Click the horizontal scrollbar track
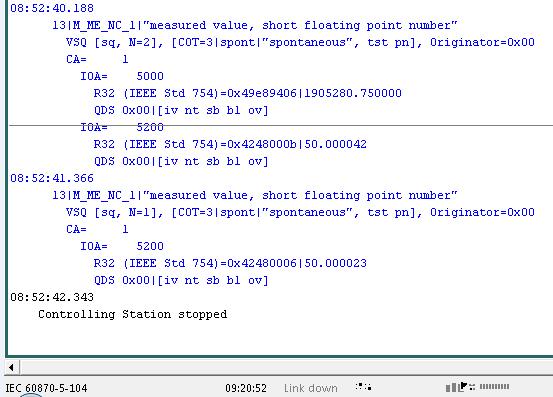 (x=286, y=367)
